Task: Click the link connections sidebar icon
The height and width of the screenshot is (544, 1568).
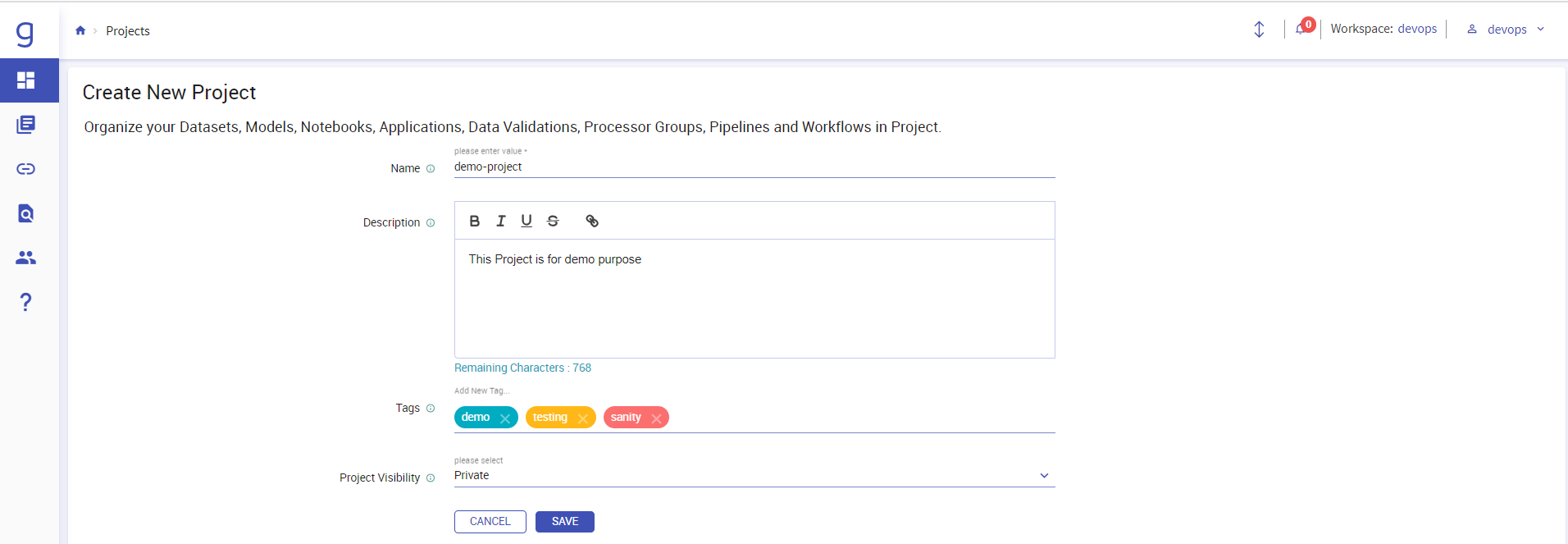Action: coord(26,169)
